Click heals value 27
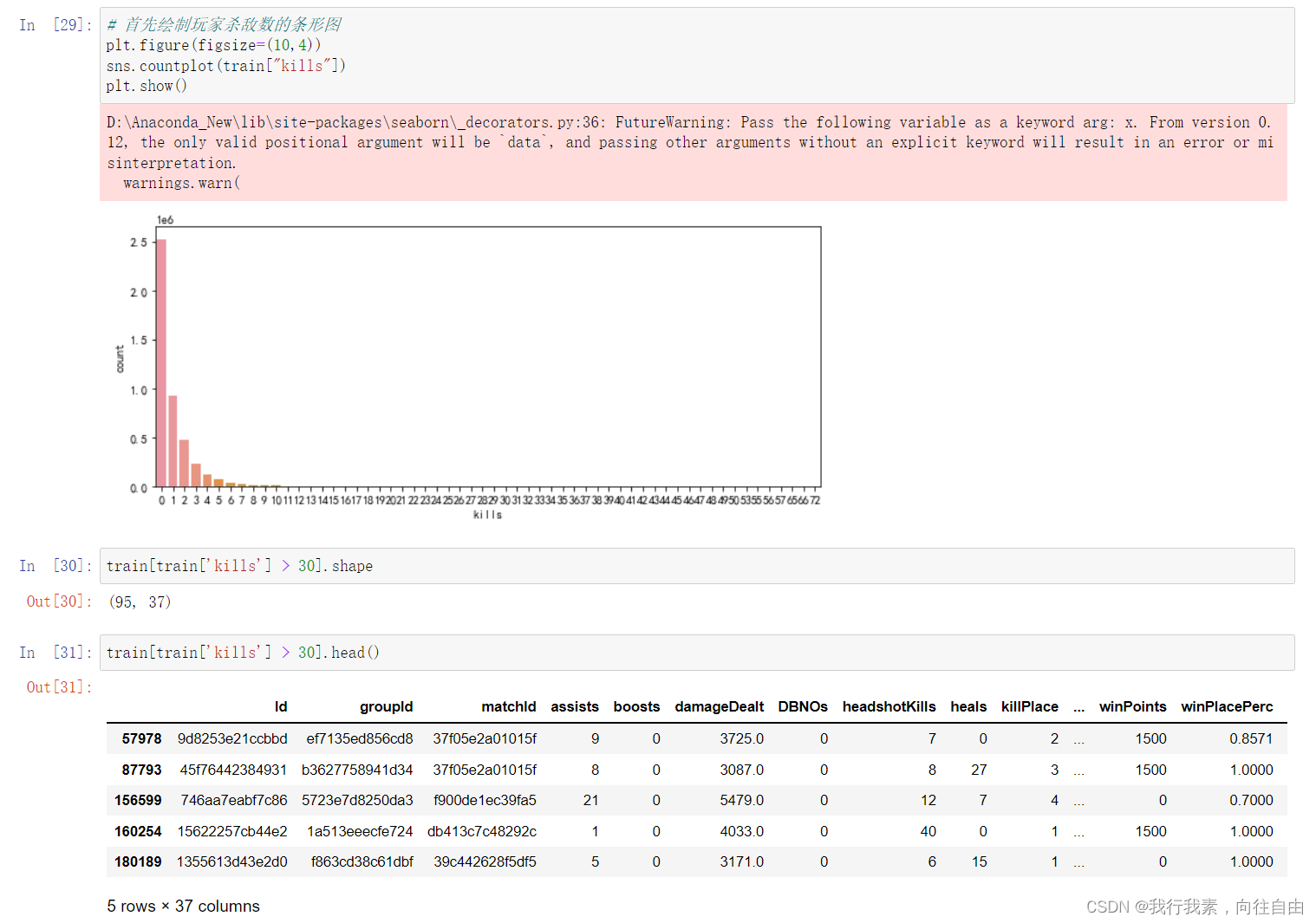 click(x=979, y=770)
